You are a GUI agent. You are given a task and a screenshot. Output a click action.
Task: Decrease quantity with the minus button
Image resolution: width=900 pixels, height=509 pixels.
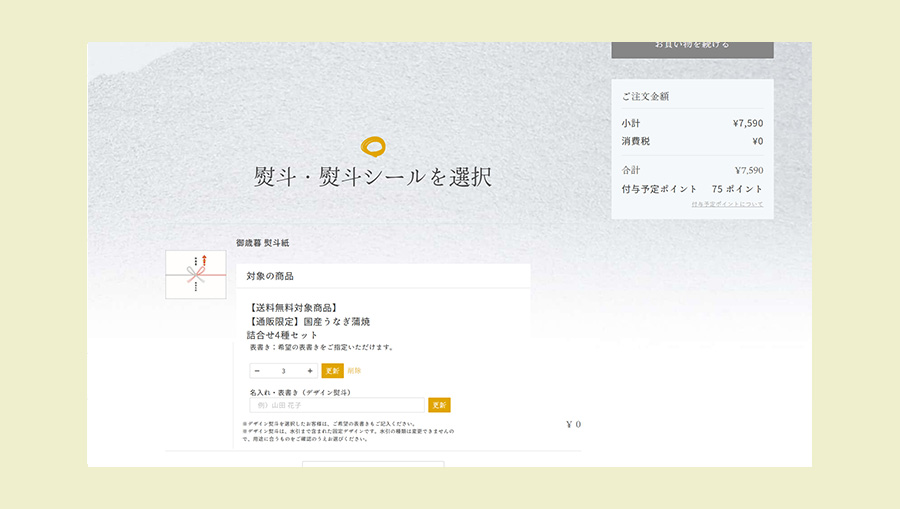point(257,371)
